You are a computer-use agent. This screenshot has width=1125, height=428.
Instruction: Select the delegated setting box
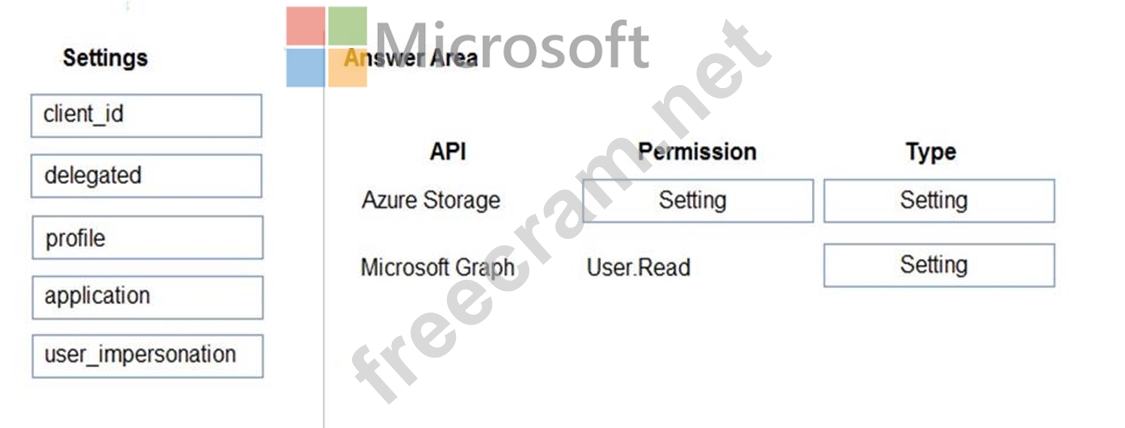146,176
